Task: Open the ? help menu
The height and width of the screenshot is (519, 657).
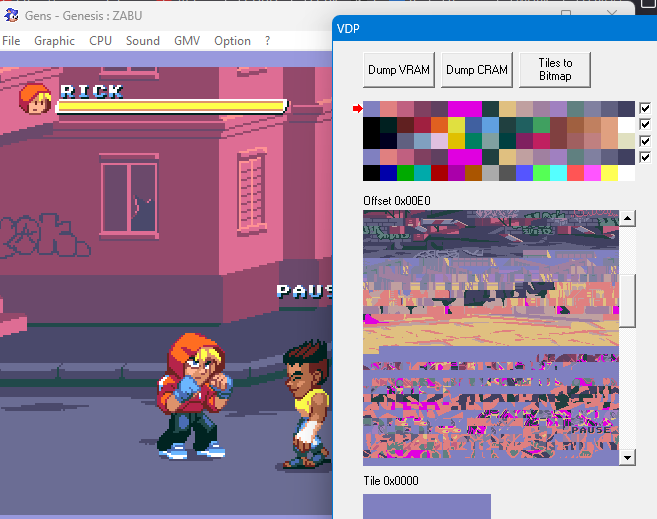Action: (x=267, y=41)
